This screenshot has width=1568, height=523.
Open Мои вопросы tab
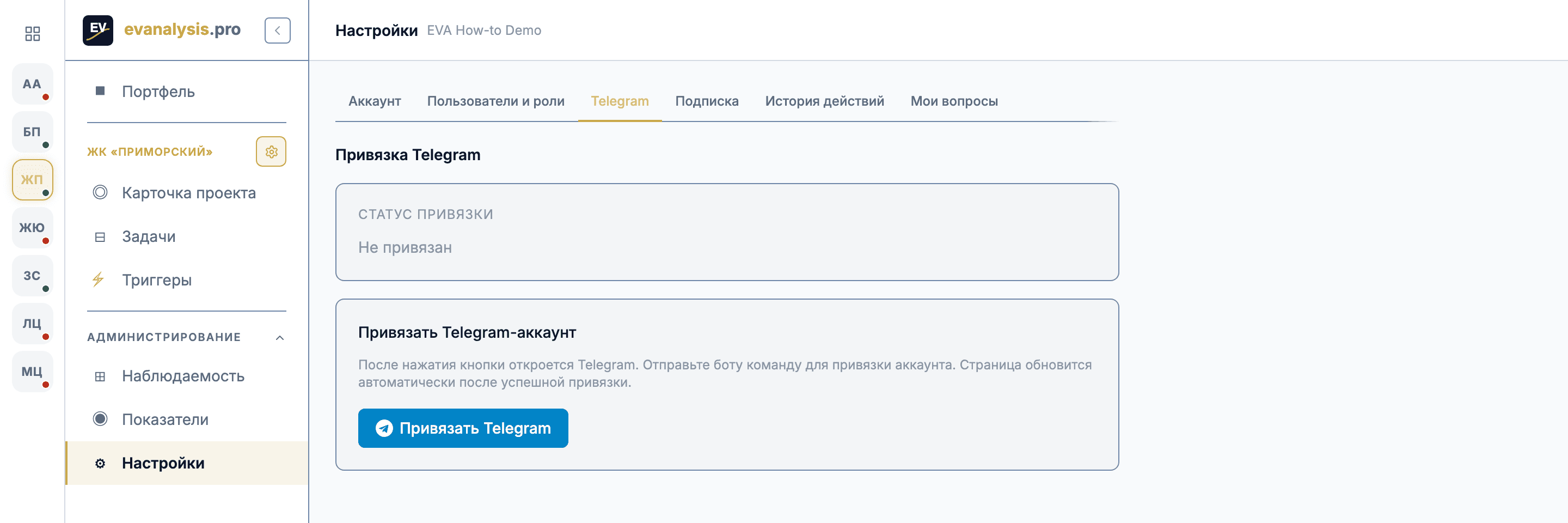click(x=954, y=101)
